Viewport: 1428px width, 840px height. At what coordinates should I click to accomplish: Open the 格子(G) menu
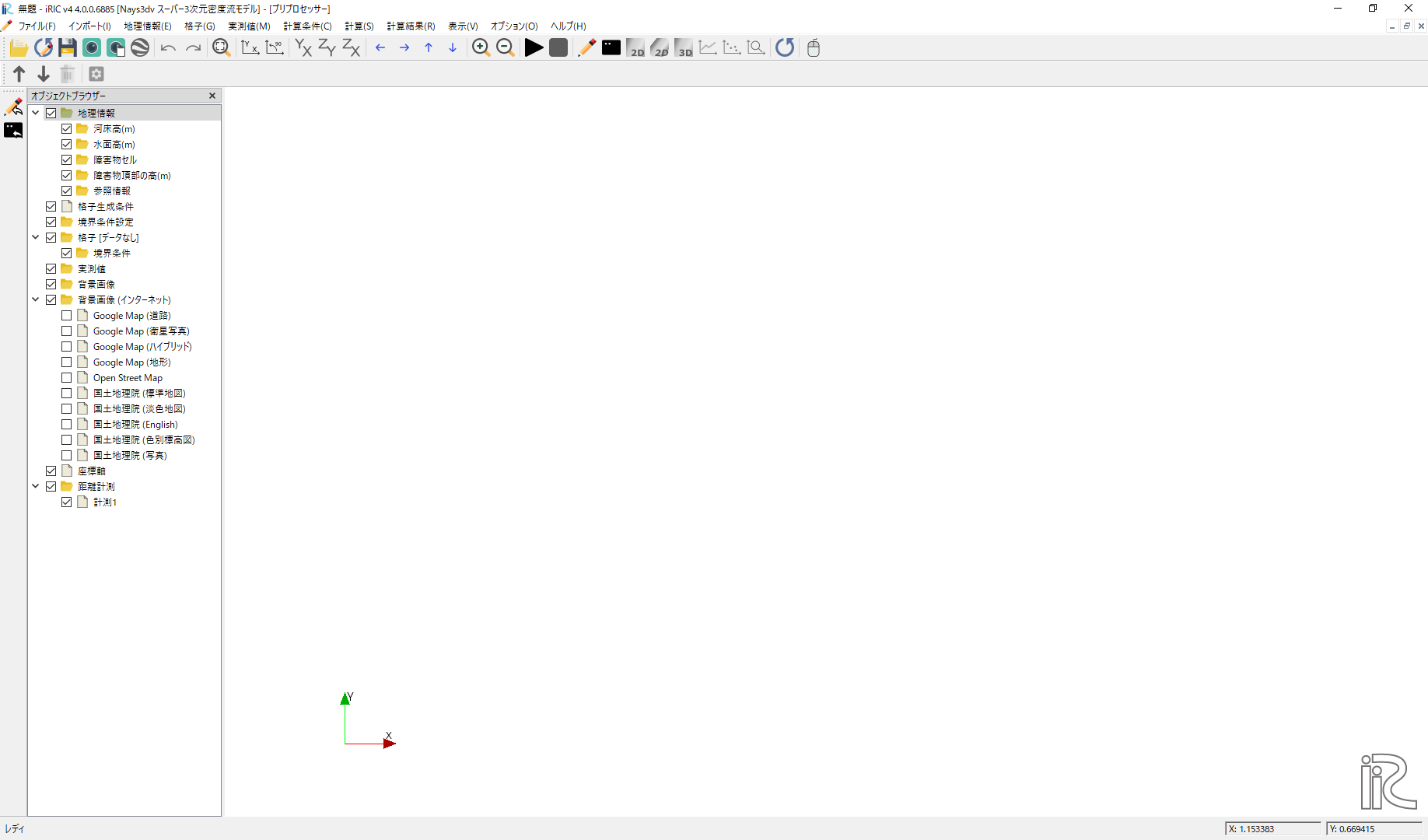(x=200, y=26)
